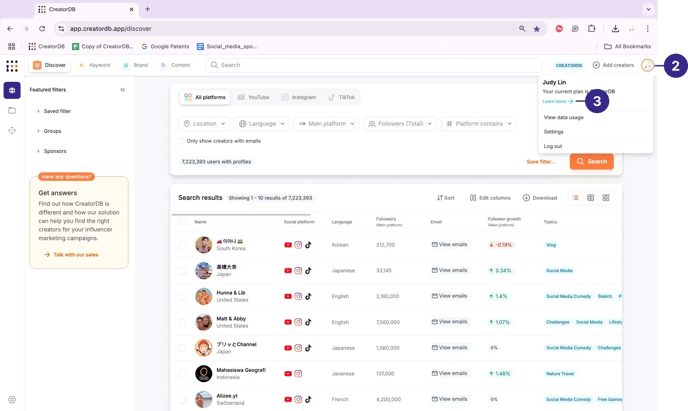Screen dimensions: 688x411
Task: Click View emails for Matt & Abby
Action: (x=449, y=322)
